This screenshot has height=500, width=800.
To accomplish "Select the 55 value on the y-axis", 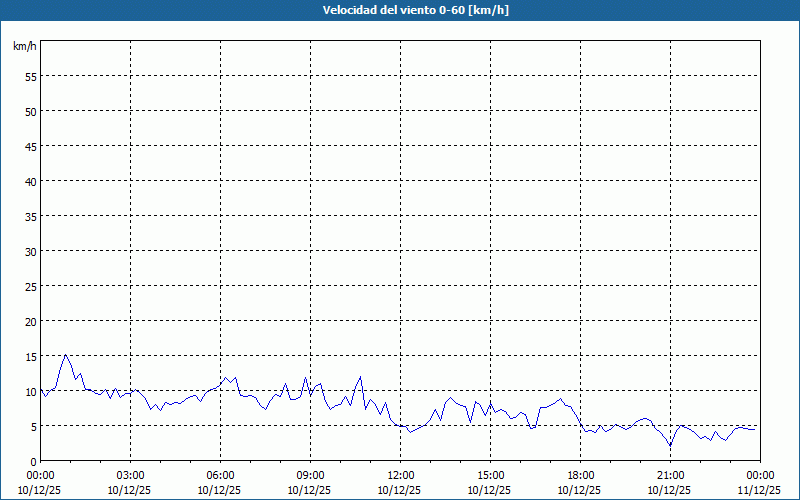I will (x=31, y=76).
